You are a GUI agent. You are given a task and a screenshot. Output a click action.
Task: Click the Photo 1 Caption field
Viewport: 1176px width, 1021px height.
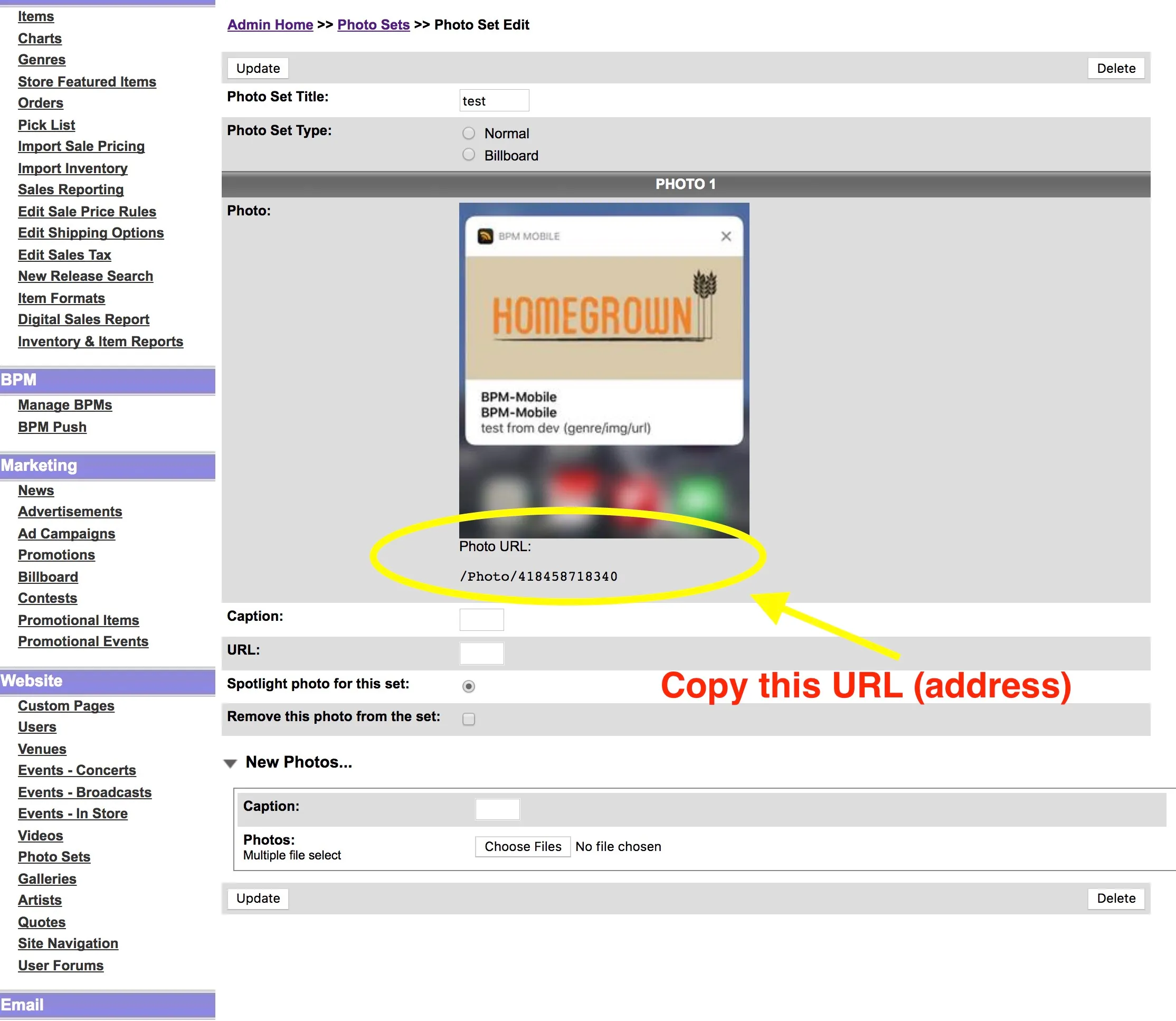click(x=481, y=620)
